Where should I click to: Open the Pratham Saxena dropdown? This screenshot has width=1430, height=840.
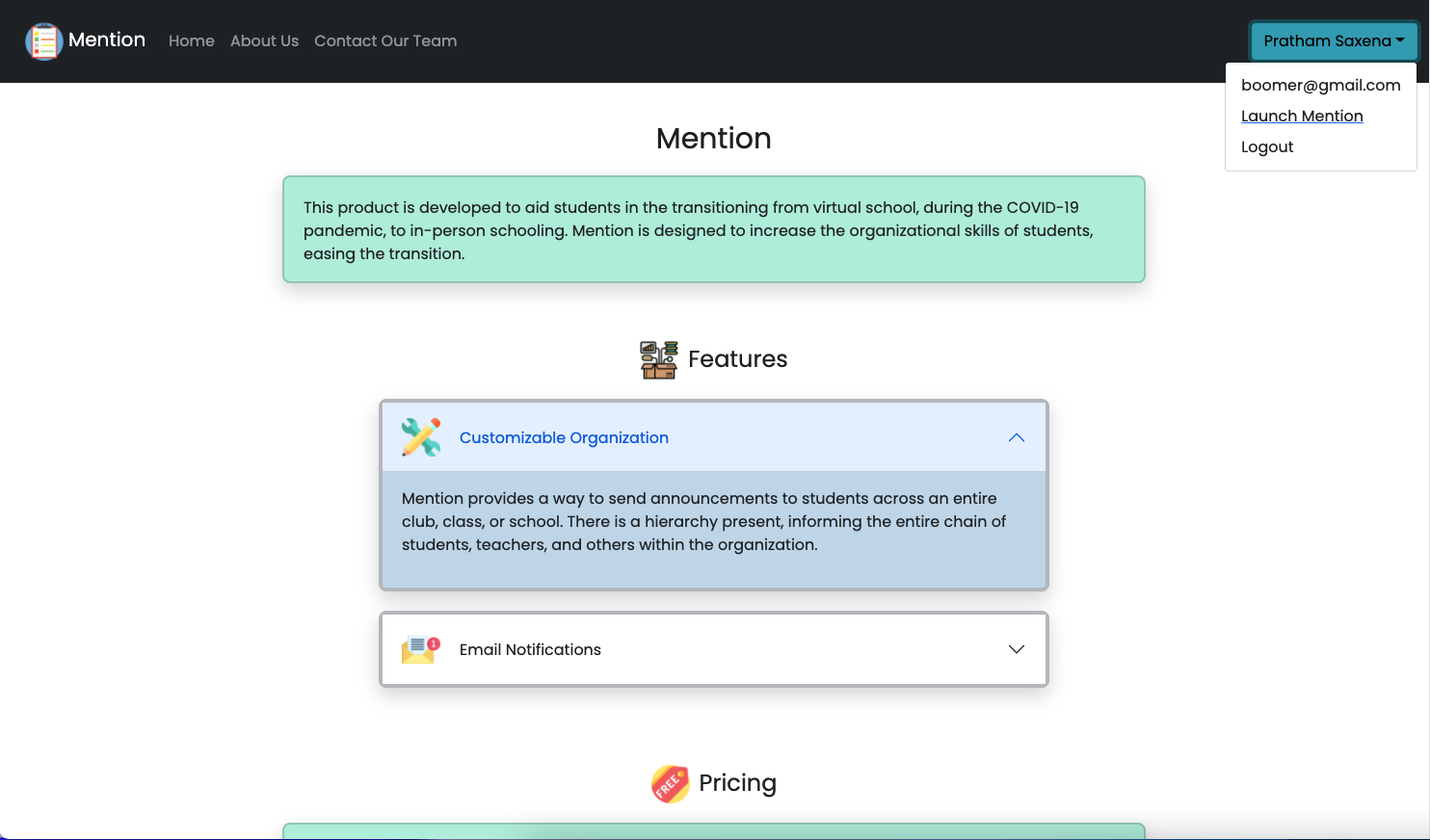[1333, 40]
